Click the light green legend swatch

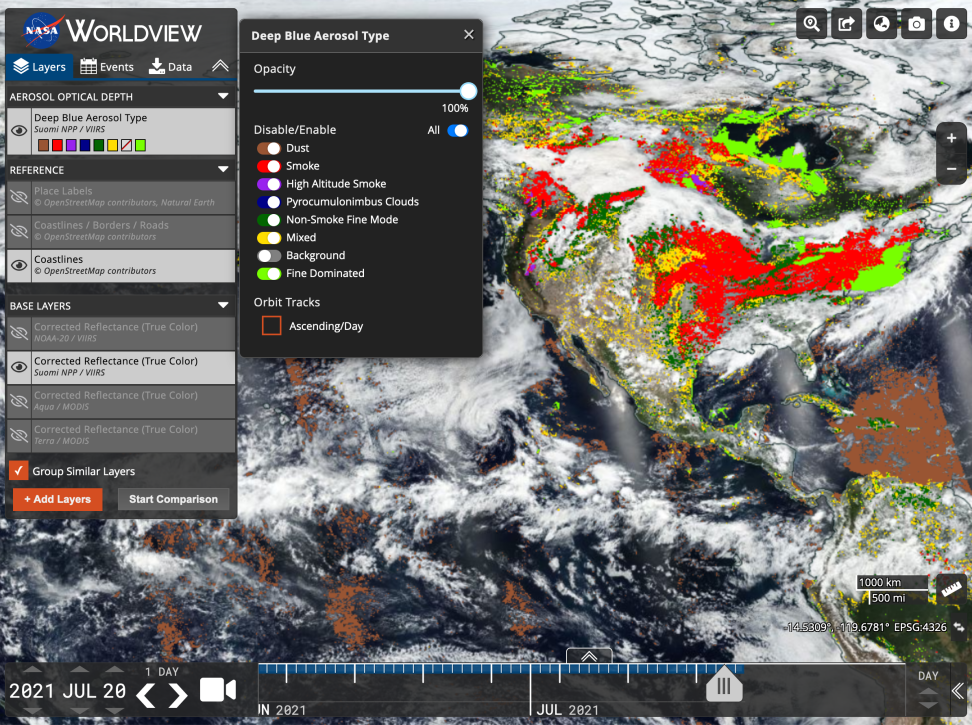[141, 145]
